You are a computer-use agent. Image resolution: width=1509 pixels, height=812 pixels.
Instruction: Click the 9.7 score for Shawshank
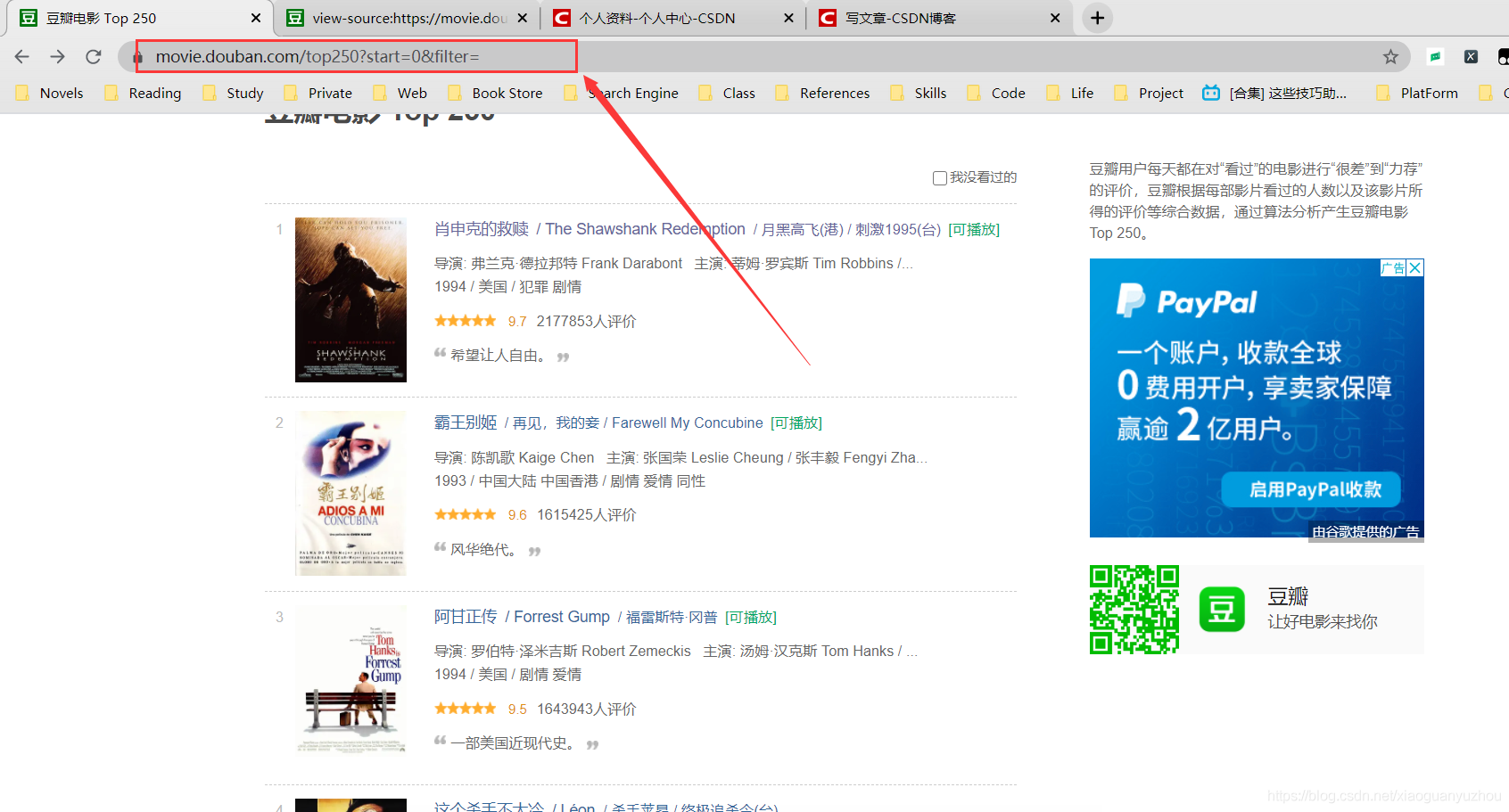[x=517, y=321]
